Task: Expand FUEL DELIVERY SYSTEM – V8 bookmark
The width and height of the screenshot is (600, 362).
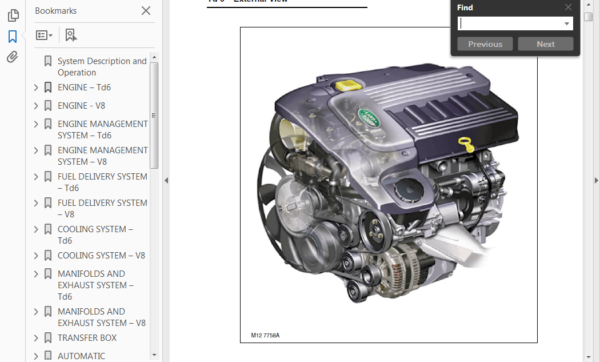Action: (36, 203)
